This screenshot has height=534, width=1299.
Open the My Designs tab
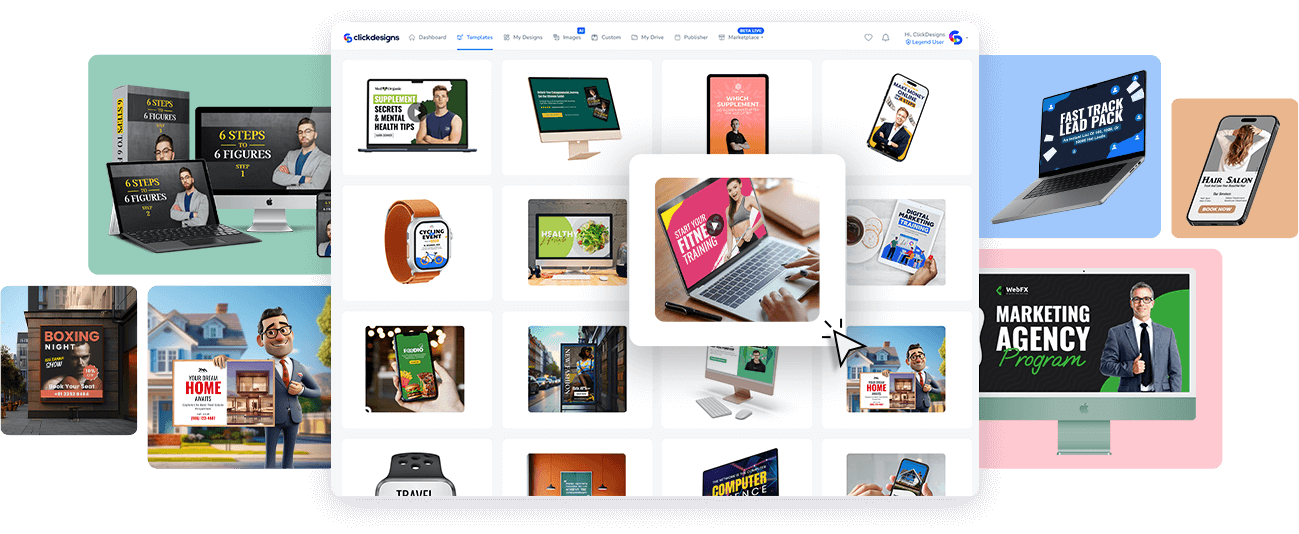(x=523, y=37)
